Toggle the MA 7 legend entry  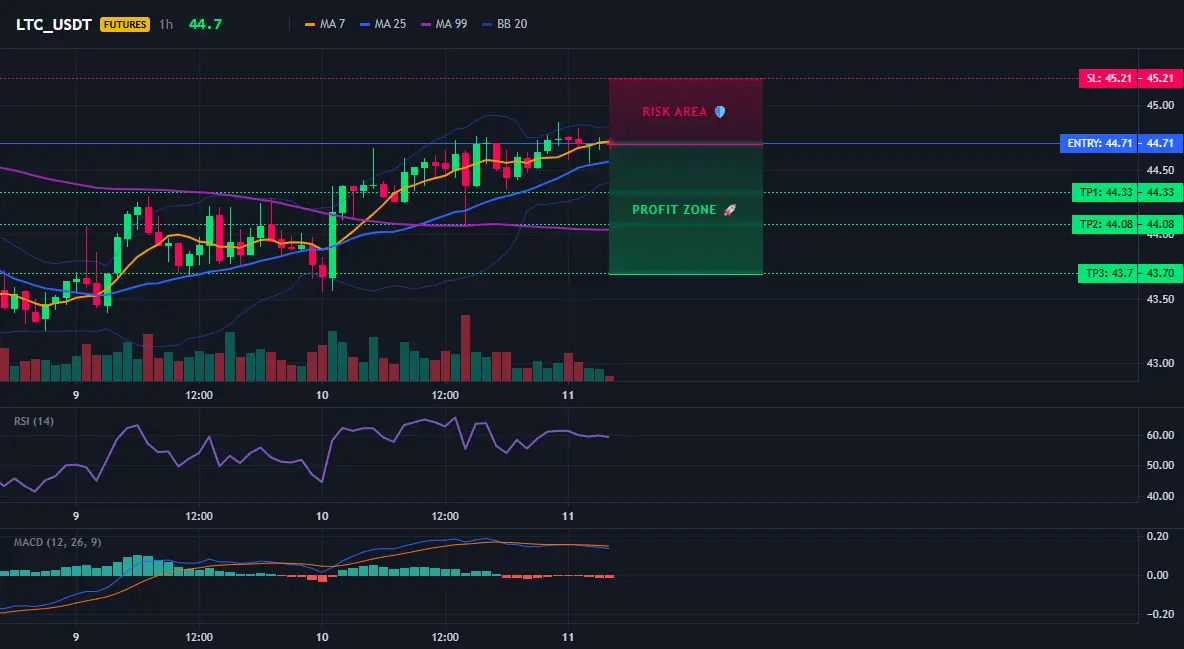325,24
